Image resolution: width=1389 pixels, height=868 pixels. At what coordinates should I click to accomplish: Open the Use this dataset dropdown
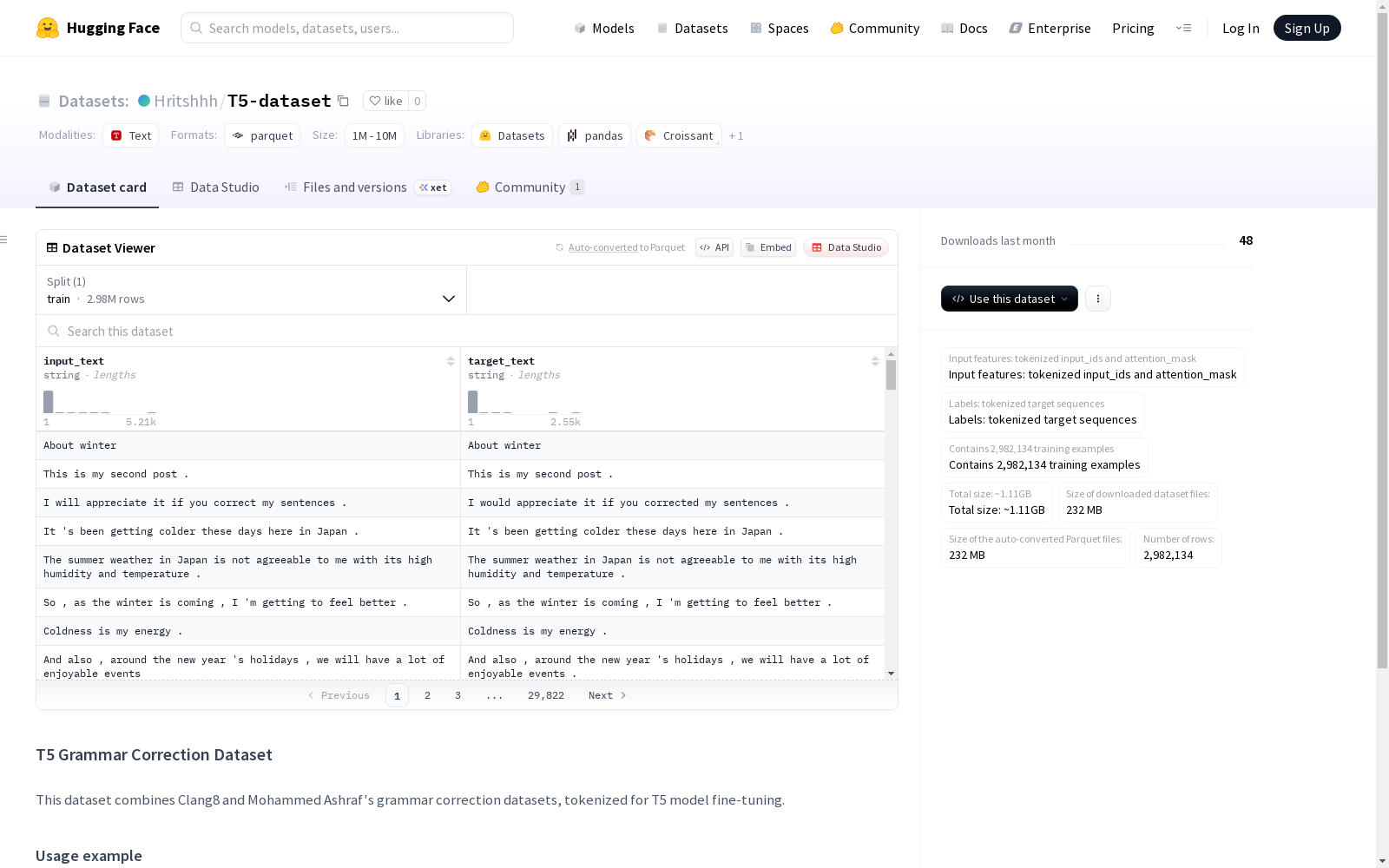[x=1010, y=299]
